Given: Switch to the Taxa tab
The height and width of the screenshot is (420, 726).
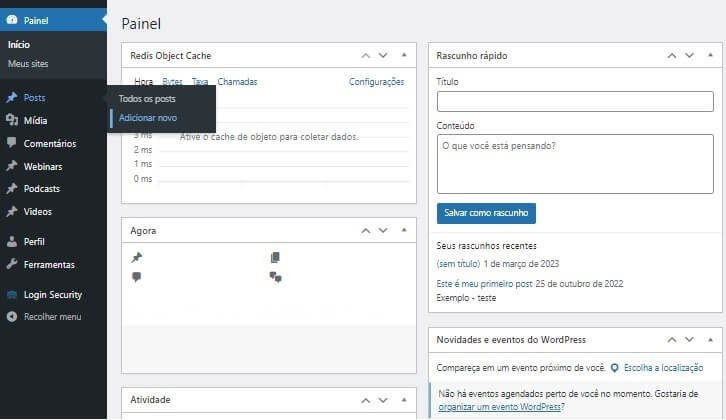Looking at the screenshot, I should [x=200, y=81].
